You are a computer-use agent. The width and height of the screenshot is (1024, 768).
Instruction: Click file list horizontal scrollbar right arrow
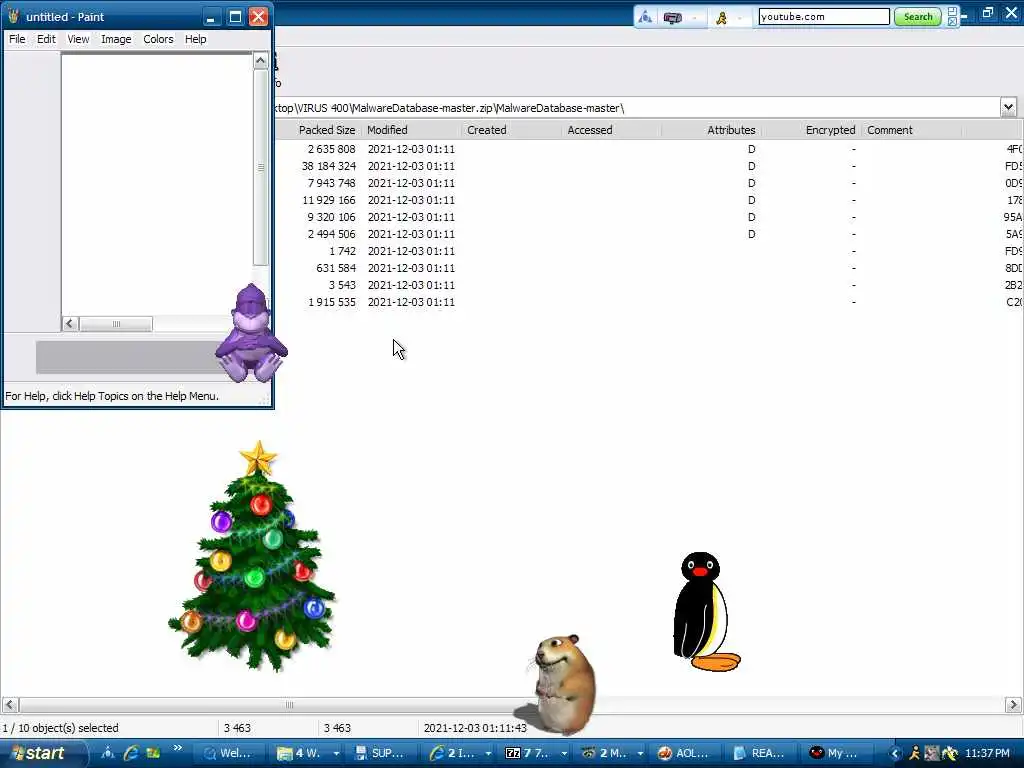[x=1013, y=705]
